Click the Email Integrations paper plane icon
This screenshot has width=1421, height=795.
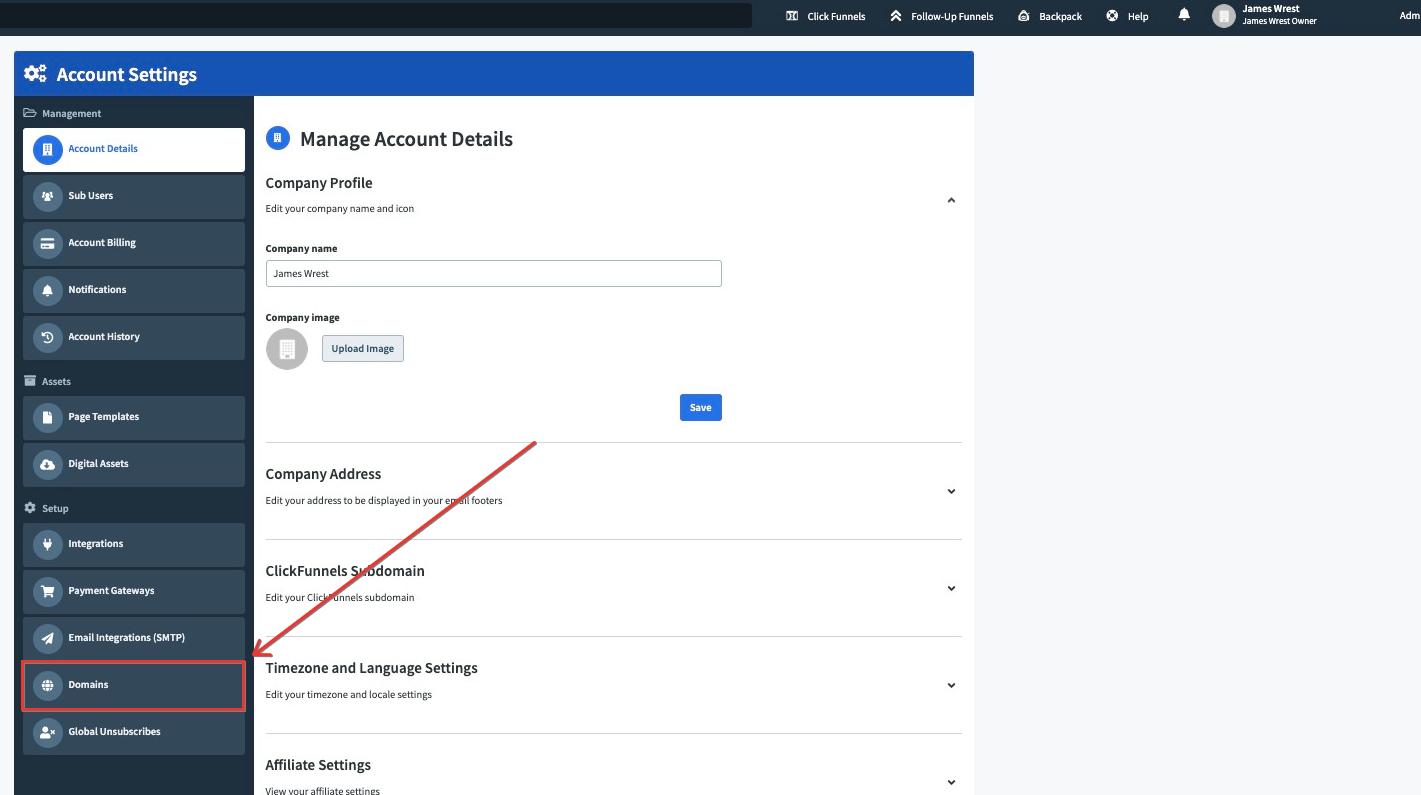click(x=47, y=638)
